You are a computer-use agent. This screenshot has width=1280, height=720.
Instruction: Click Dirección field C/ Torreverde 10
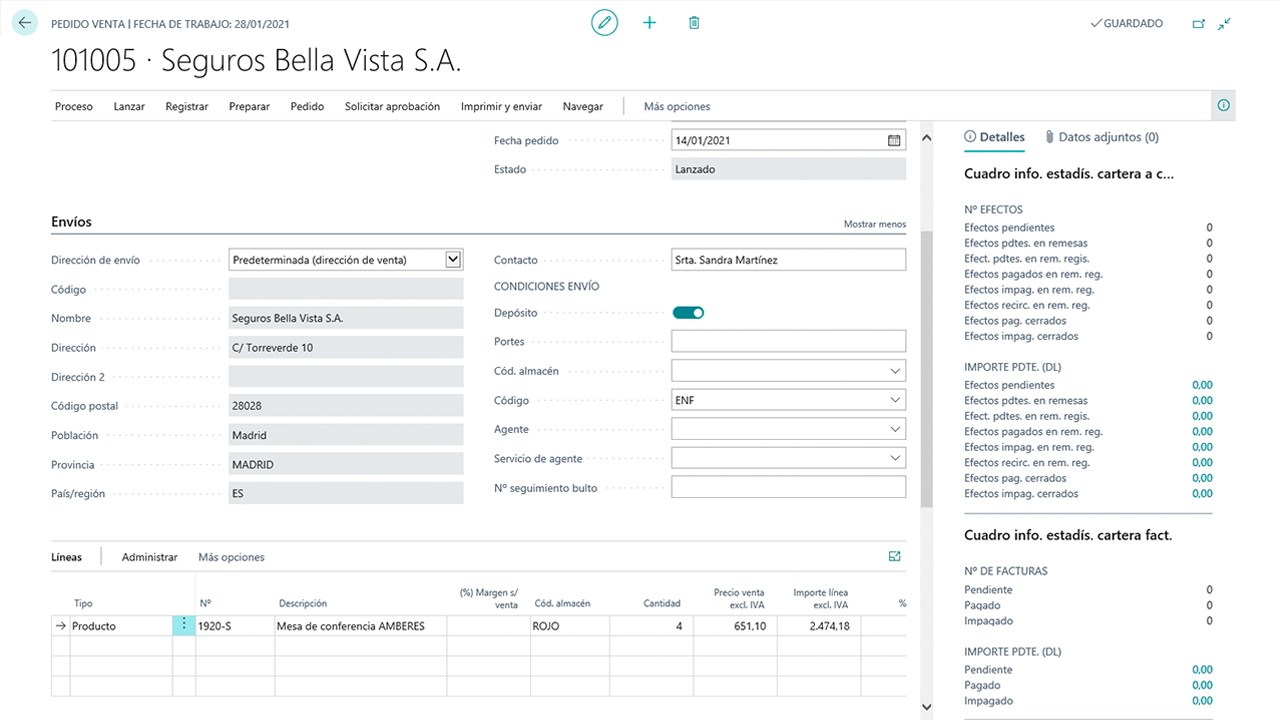[346, 348]
